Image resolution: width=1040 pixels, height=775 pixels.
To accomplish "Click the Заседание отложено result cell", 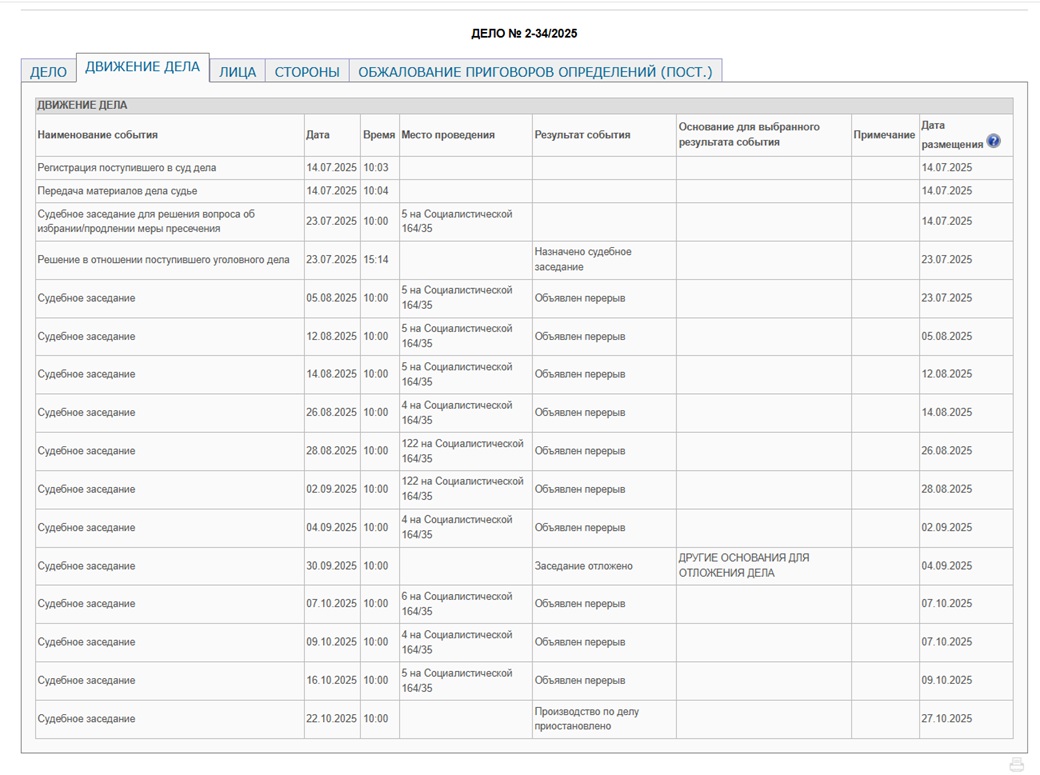I will (583, 566).
